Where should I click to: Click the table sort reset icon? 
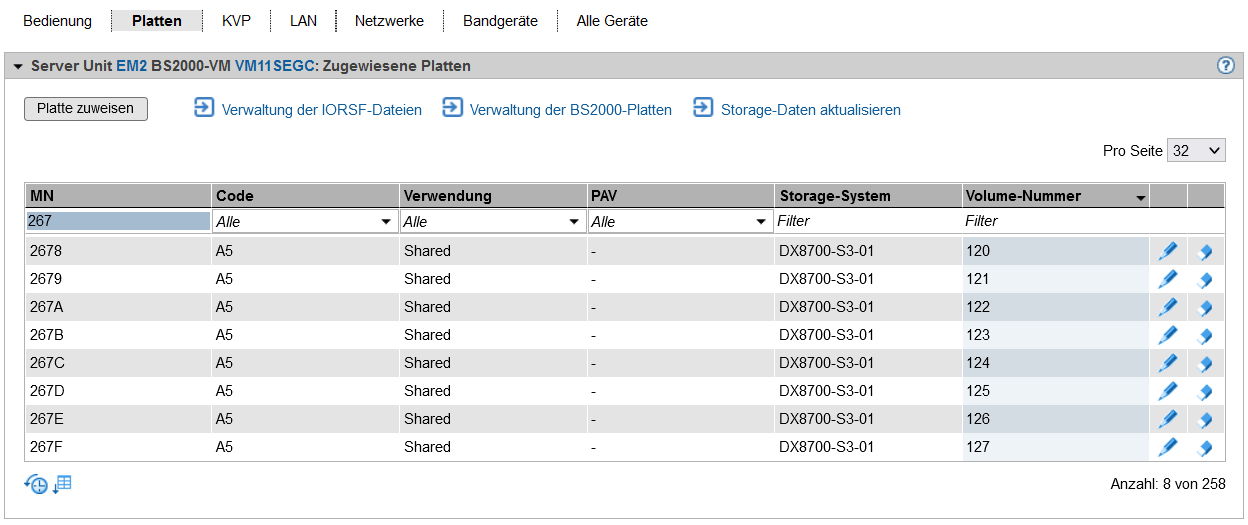pos(63,484)
